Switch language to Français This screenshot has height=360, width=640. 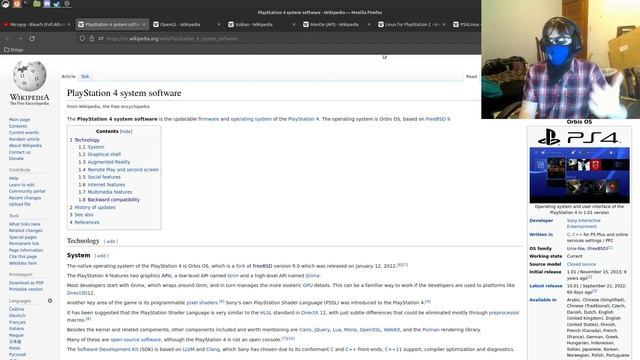(17, 322)
